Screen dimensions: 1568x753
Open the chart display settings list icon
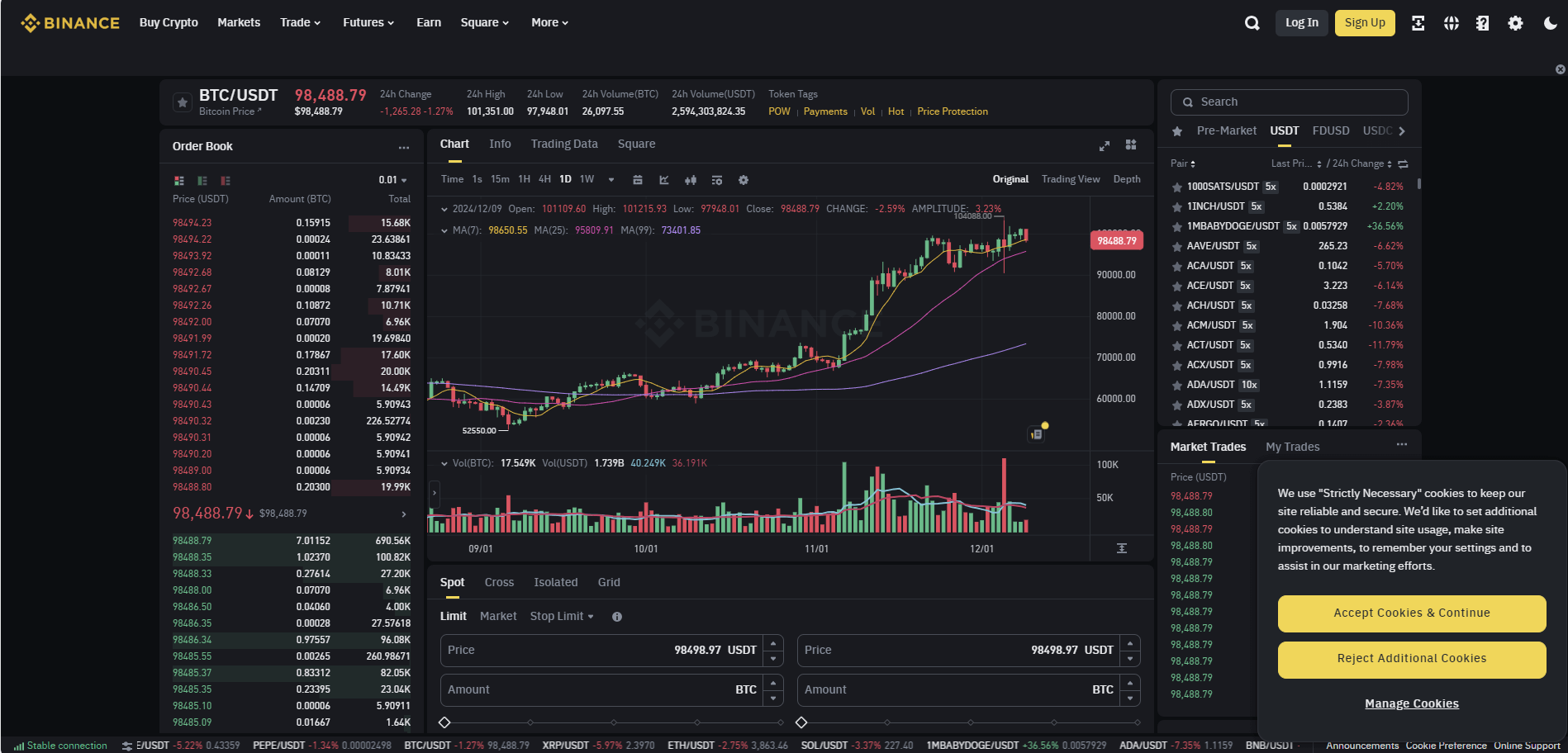717,180
